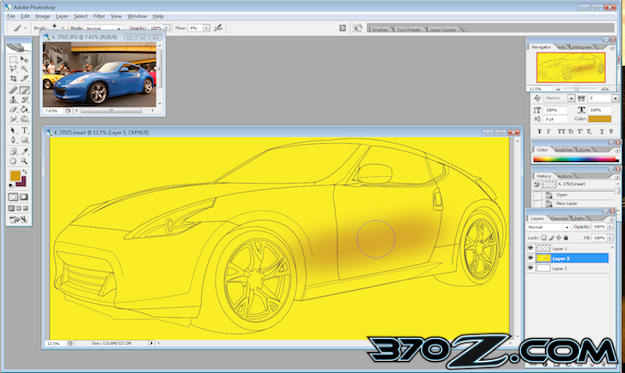Select the Zoom magnifier tool
The width and height of the screenshot is (625, 373).
coord(24,161)
